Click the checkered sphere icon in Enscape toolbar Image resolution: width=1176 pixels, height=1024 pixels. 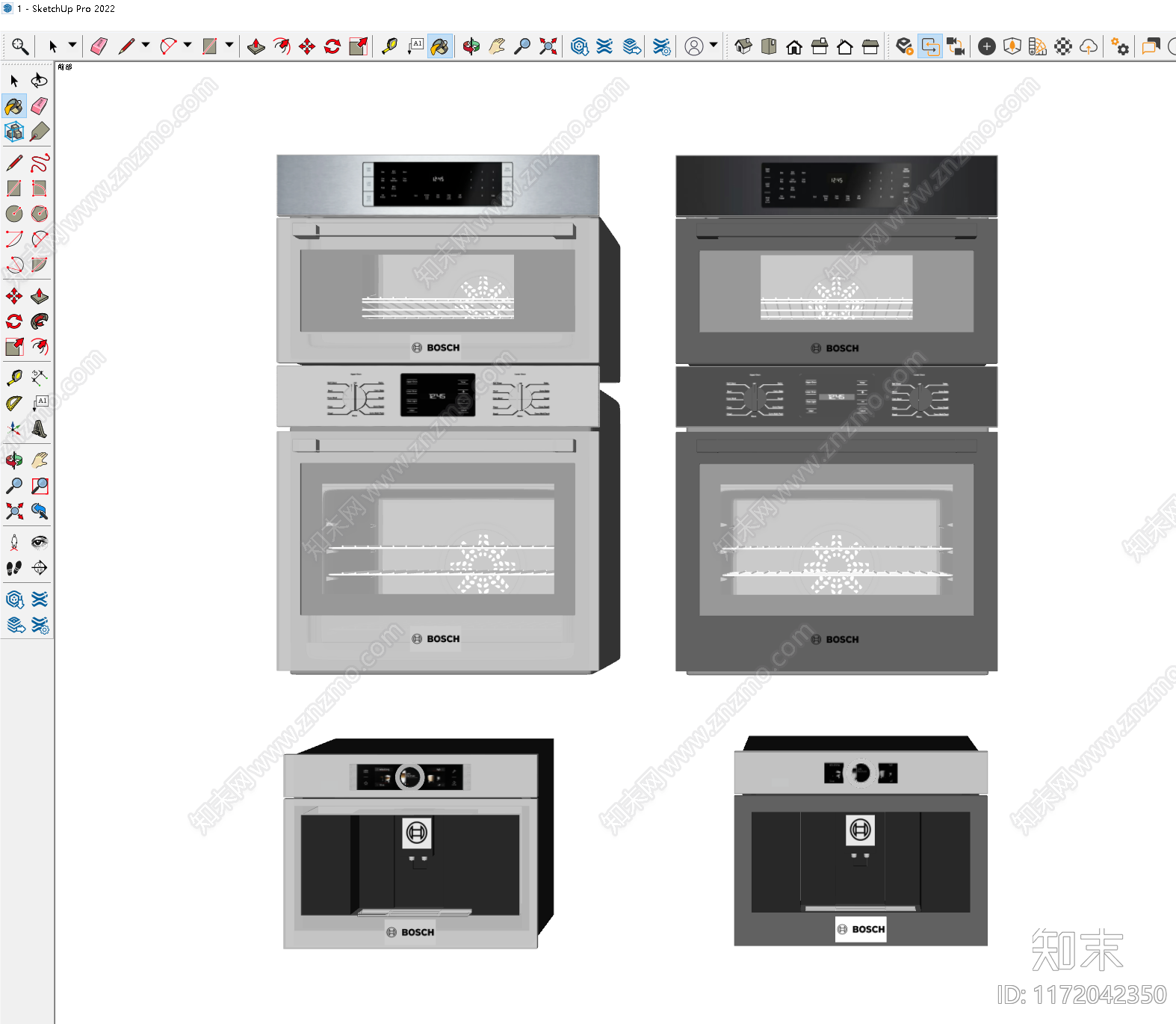click(1063, 46)
